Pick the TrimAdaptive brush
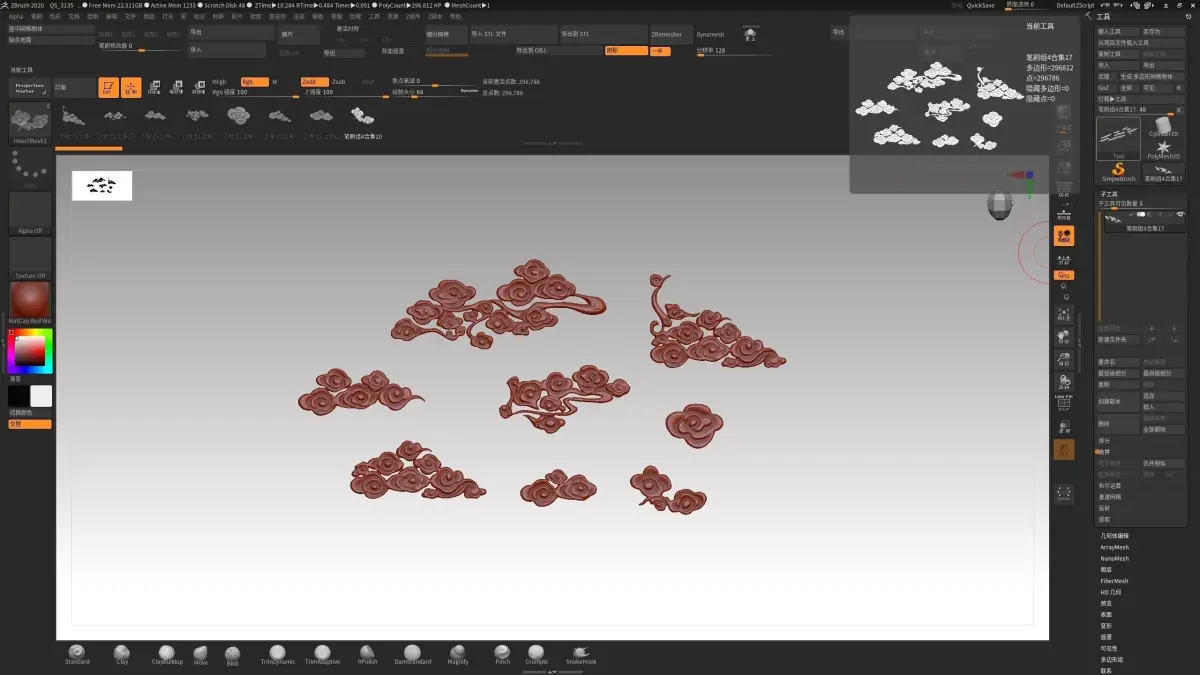 click(322, 655)
